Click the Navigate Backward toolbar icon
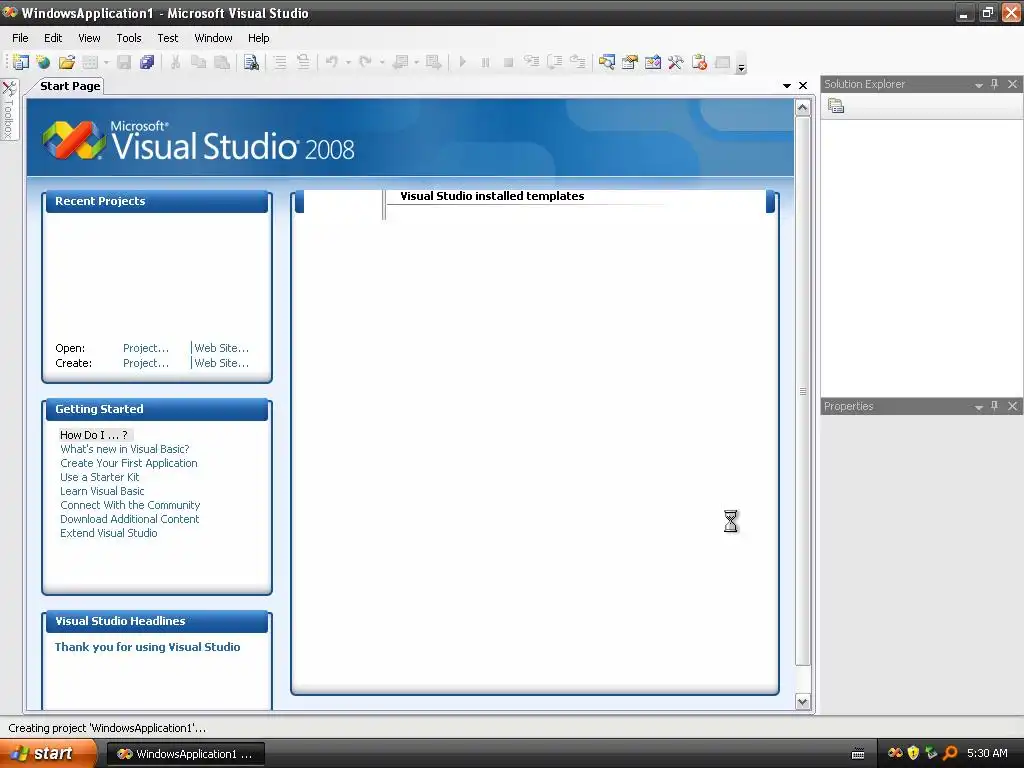 (x=400, y=62)
